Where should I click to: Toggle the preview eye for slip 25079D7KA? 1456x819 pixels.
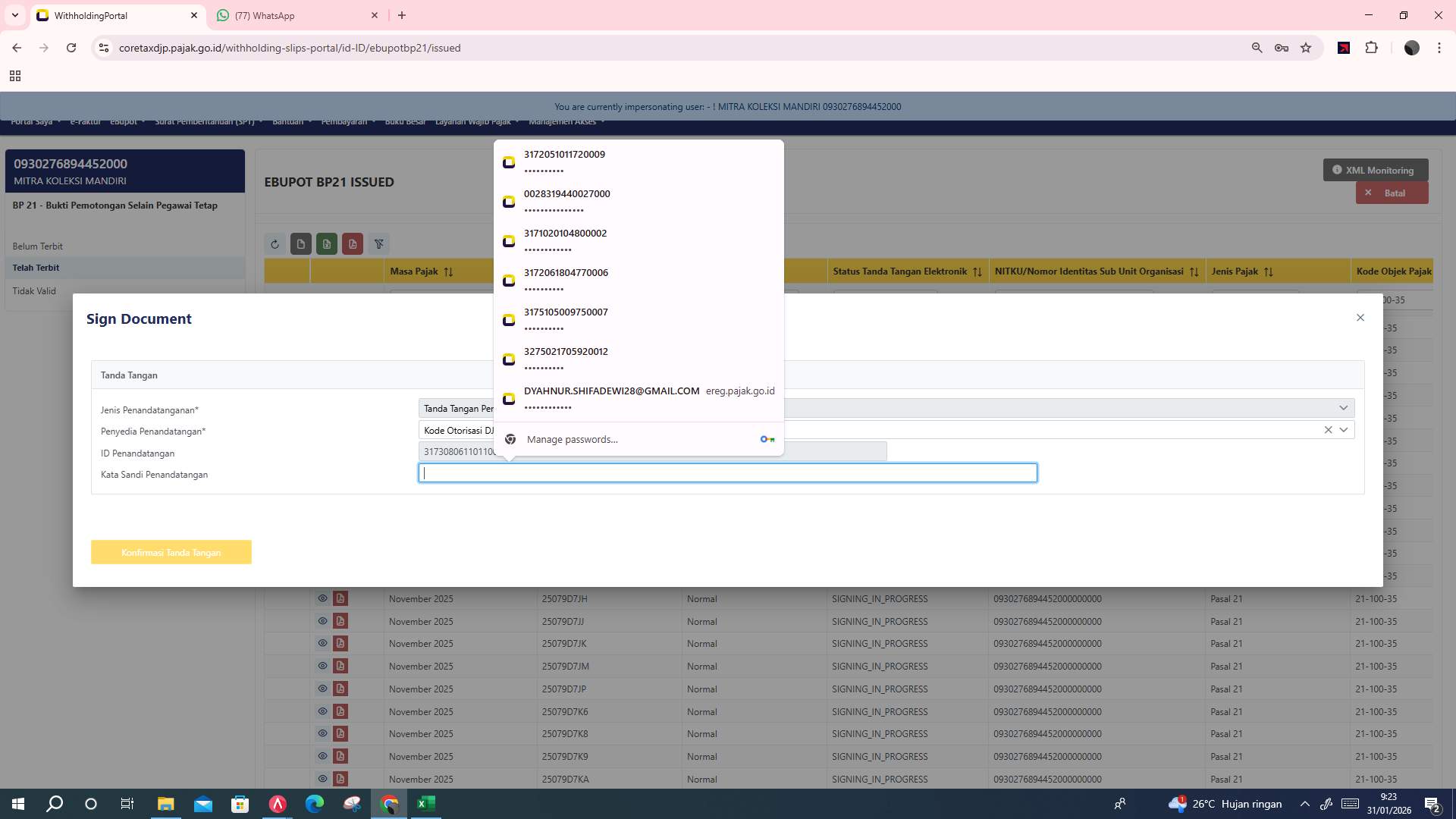pos(322,779)
